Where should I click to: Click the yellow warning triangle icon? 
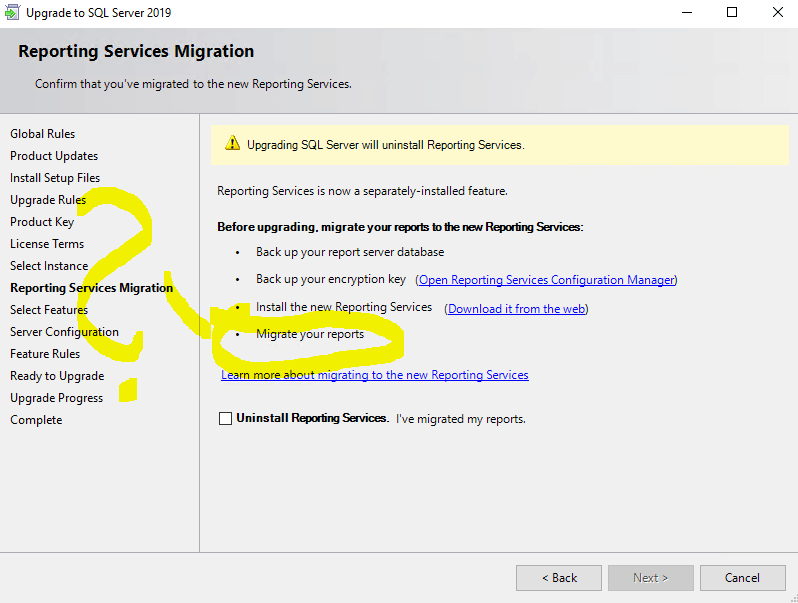(x=233, y=144)
